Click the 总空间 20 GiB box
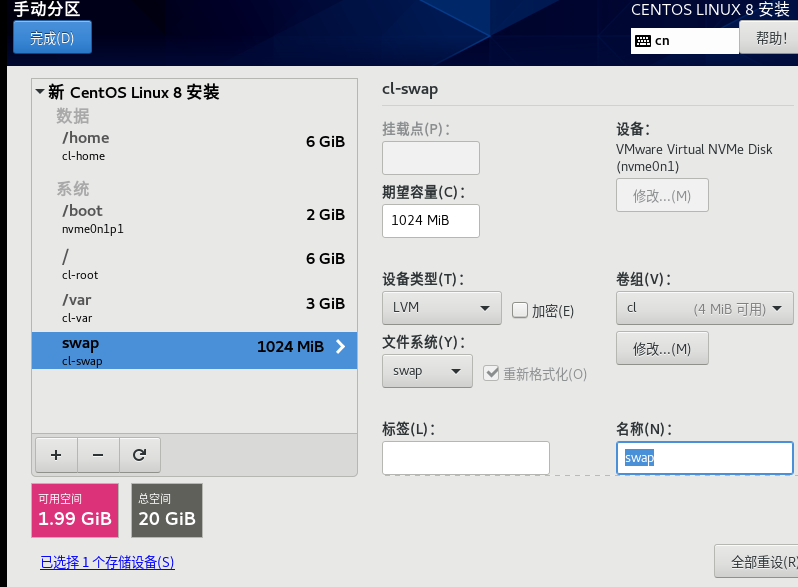 pos(167,510)
